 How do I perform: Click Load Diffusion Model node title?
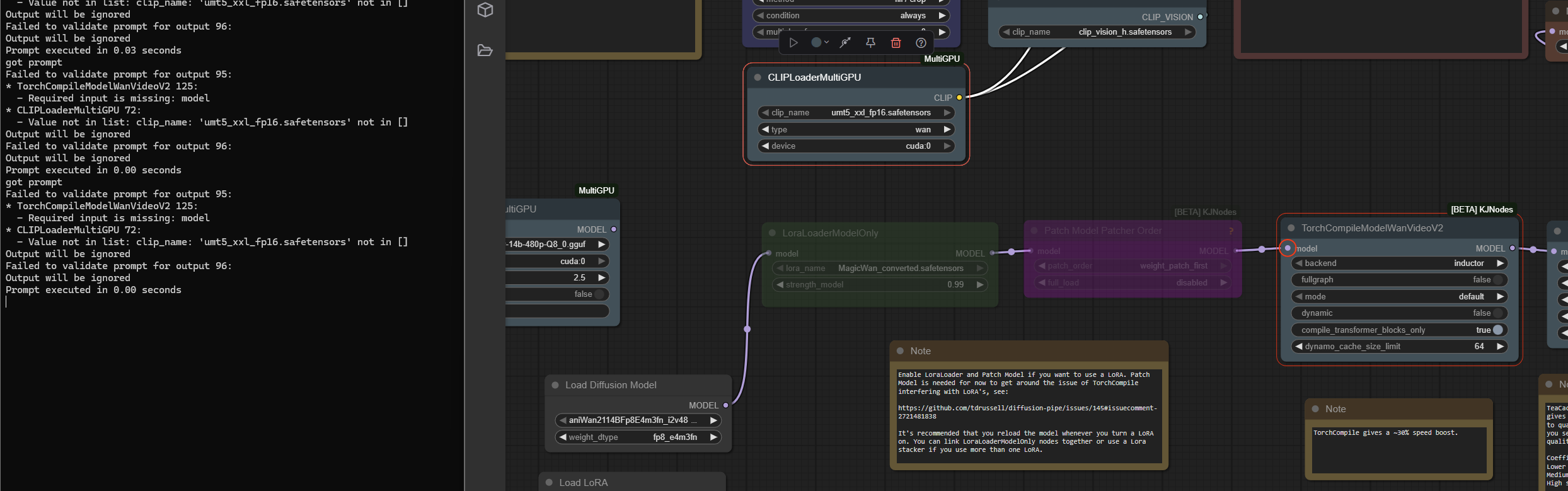pyautogui.click(x=611, y=385)
